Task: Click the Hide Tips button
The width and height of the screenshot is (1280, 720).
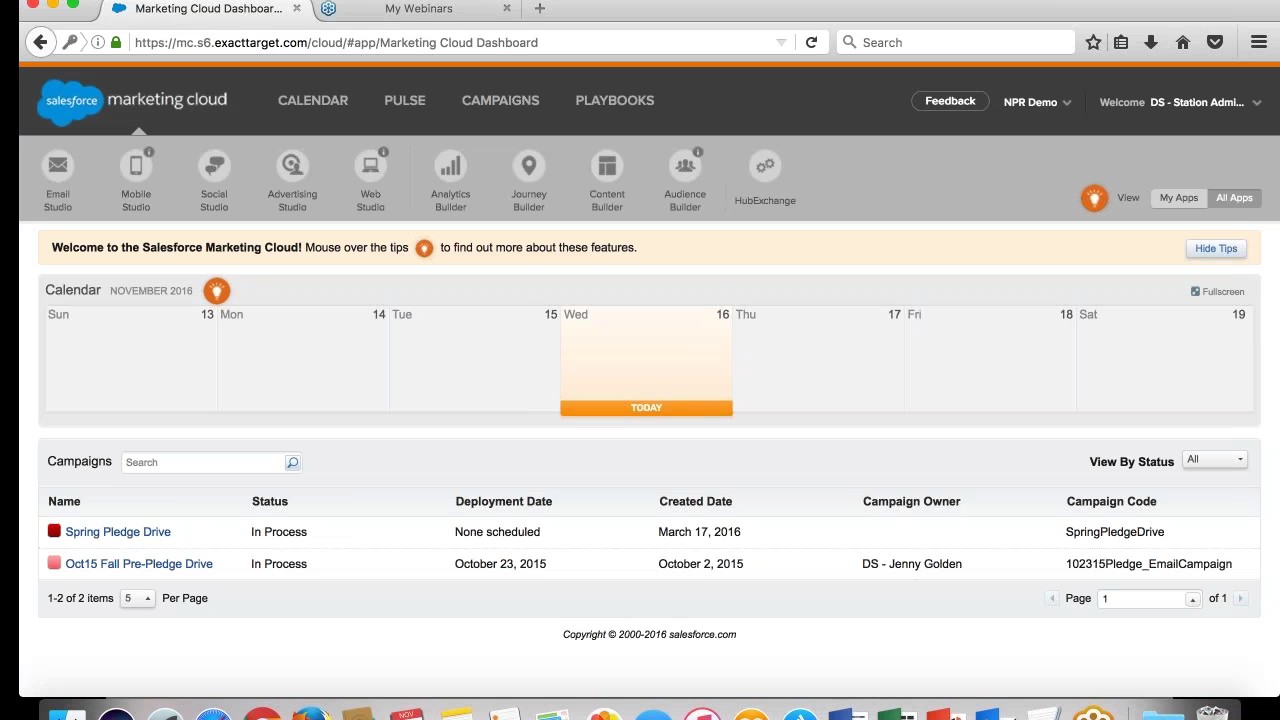Action: [1216, 248]
